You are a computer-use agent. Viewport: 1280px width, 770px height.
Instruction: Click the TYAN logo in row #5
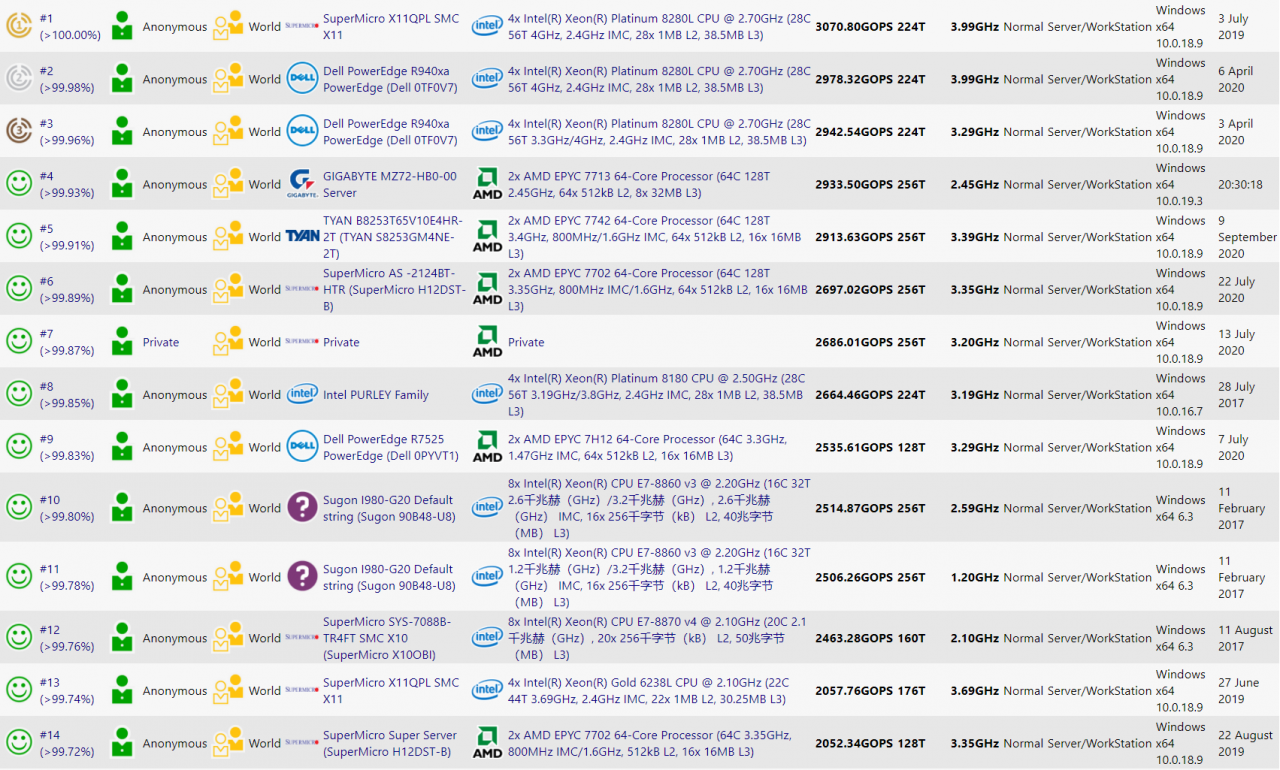302,237
